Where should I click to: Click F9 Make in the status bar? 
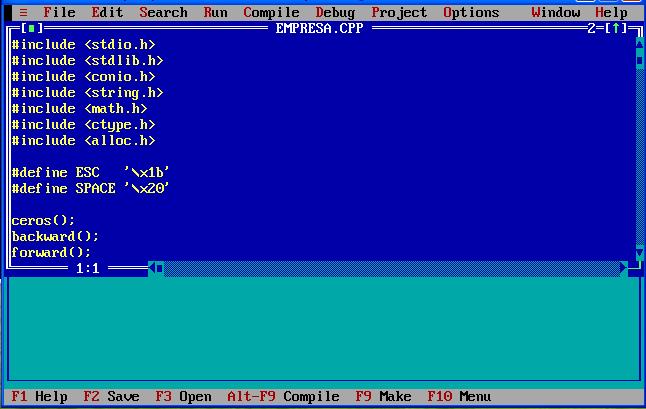[383, 397]
